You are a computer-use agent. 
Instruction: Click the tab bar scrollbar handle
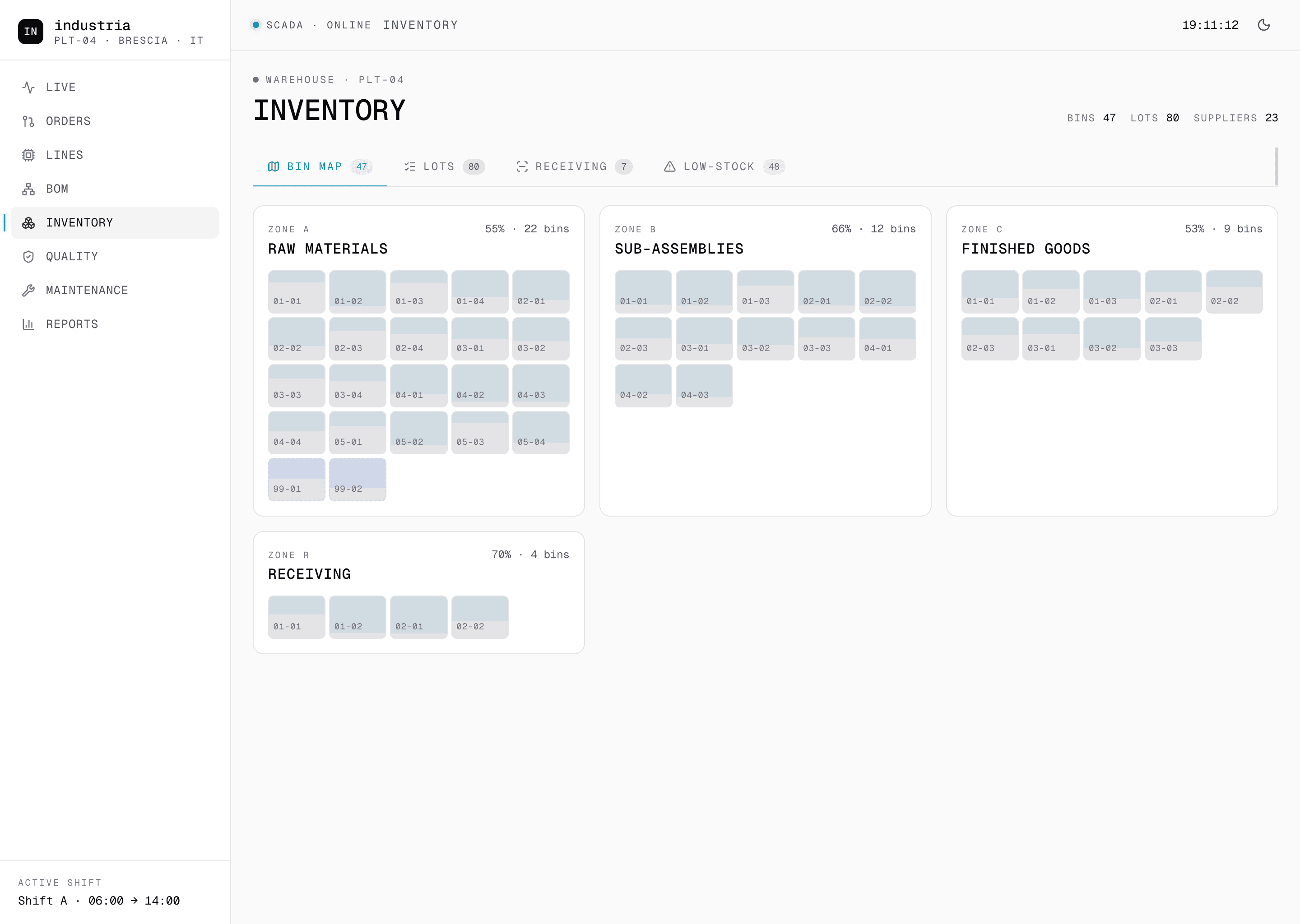[1276, 166]
